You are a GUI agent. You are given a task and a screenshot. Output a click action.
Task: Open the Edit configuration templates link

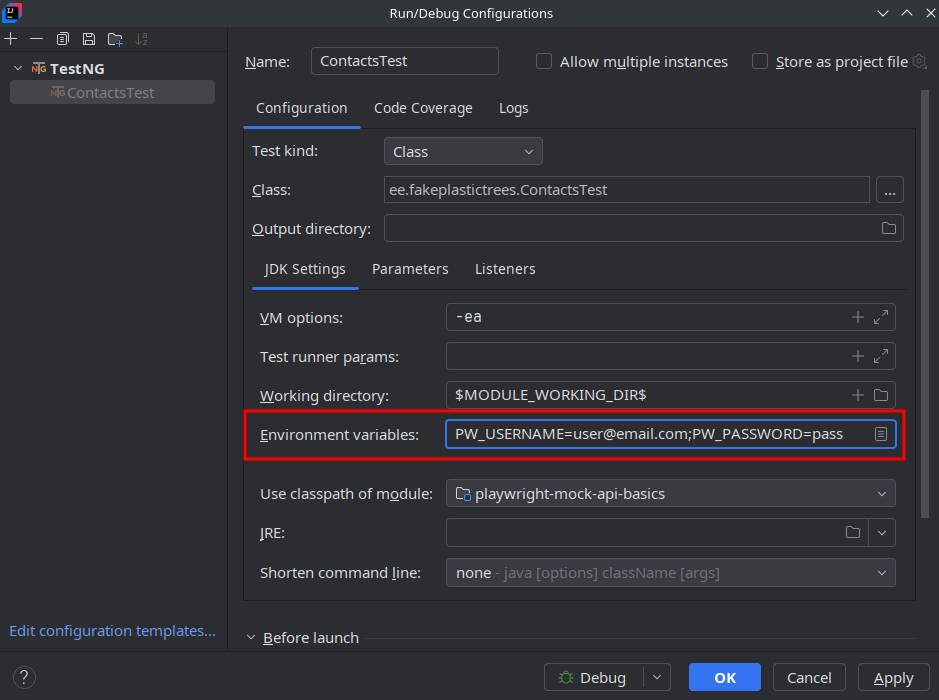click(112, 631)
